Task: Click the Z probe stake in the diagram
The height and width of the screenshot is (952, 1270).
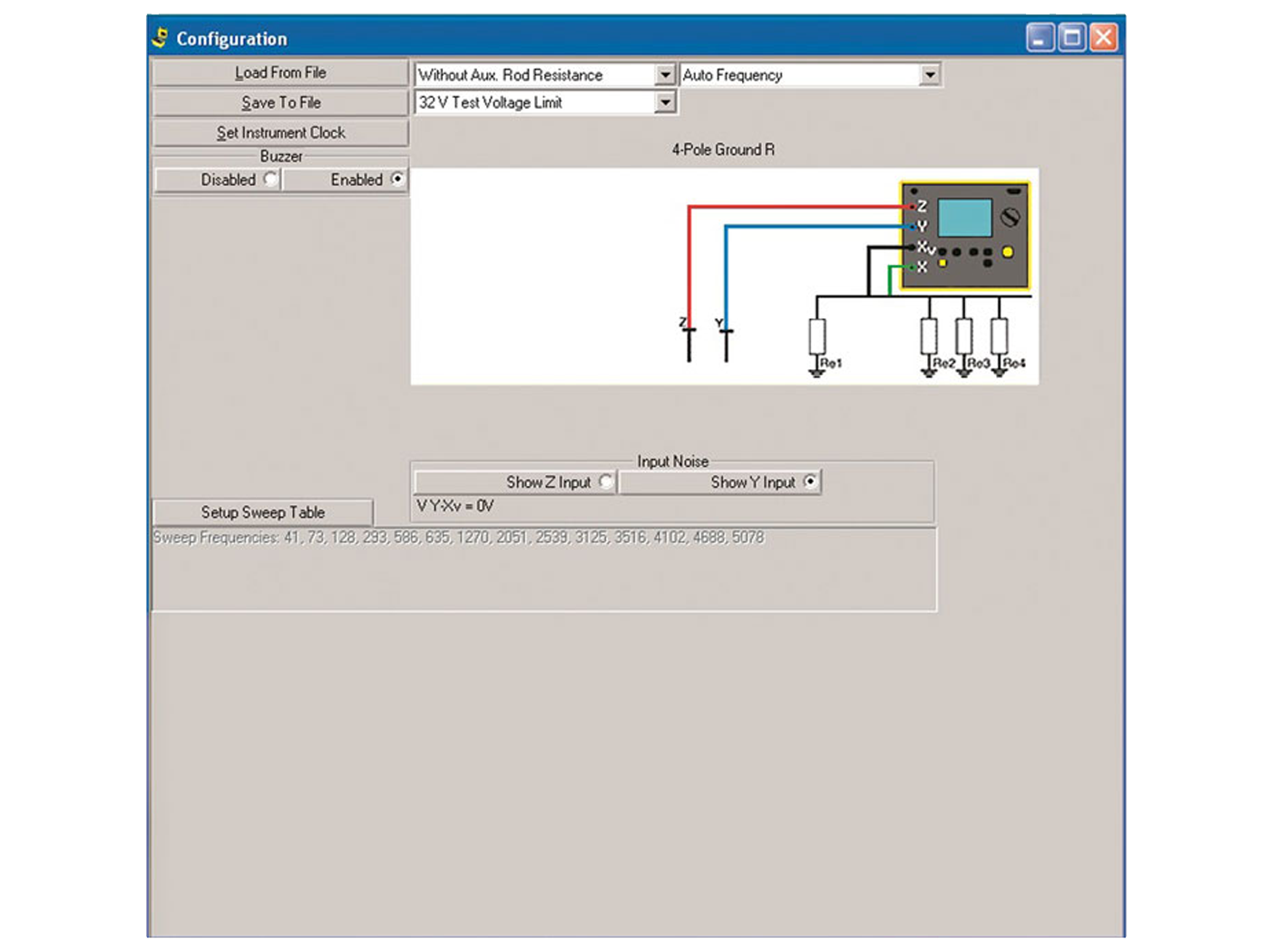Action: click(689, 343)
